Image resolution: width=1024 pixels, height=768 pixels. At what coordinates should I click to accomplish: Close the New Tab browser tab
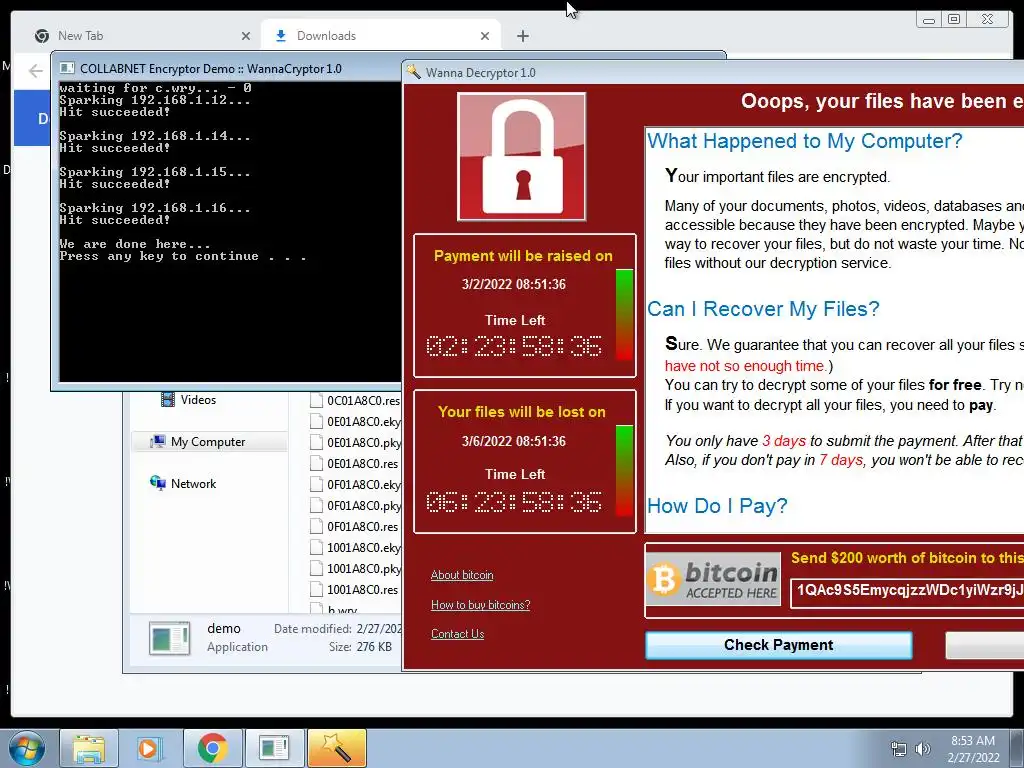[x=246, y=36]
